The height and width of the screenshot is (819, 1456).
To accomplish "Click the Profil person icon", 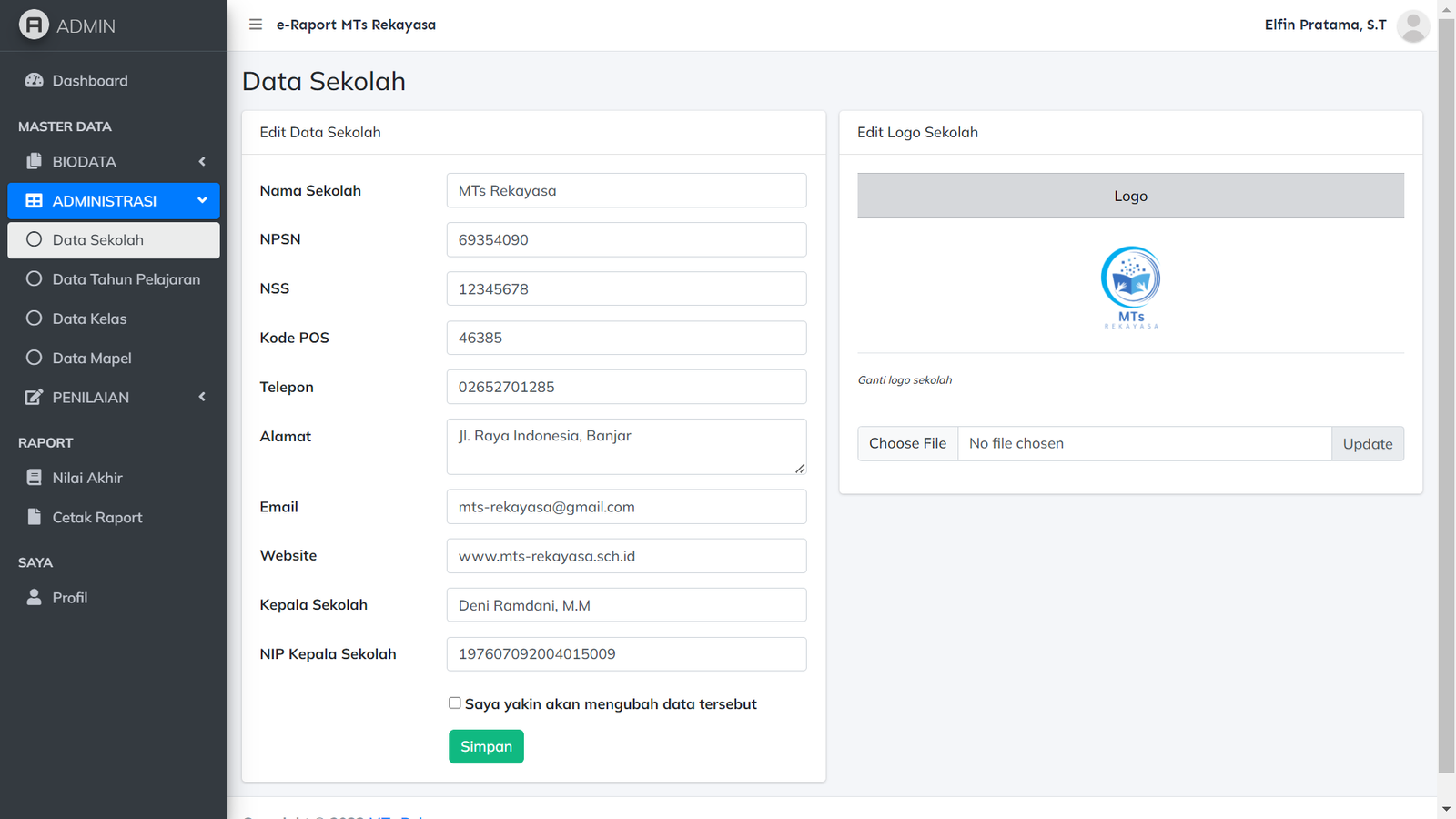I will [35, 597].
